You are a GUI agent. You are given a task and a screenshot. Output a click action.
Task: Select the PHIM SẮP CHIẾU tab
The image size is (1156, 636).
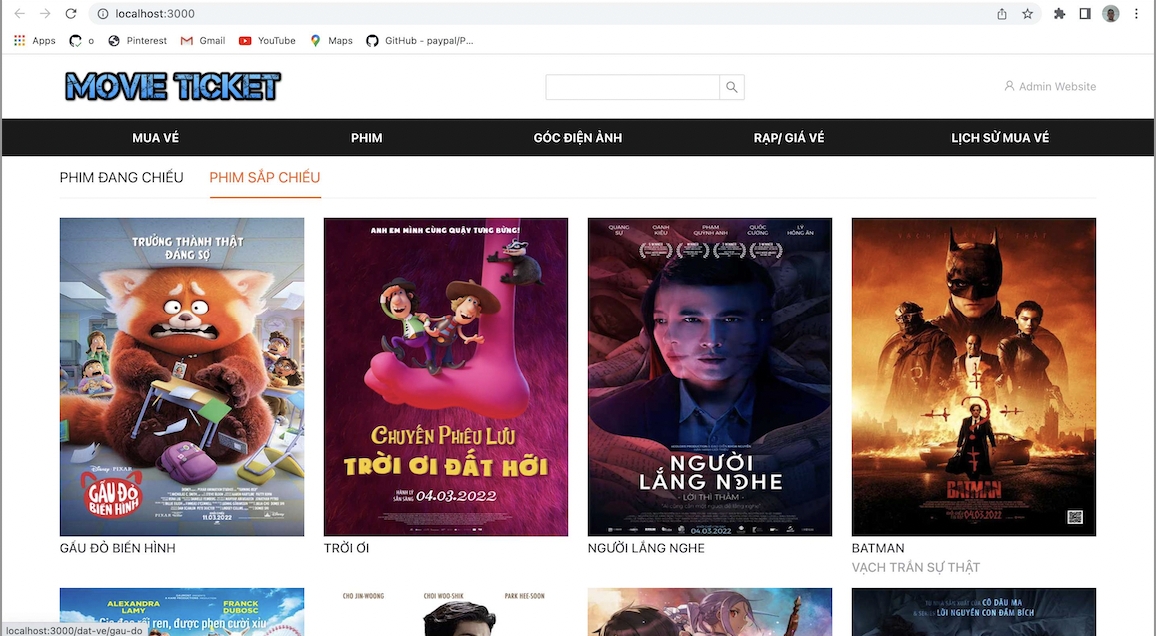pos(265,178)
